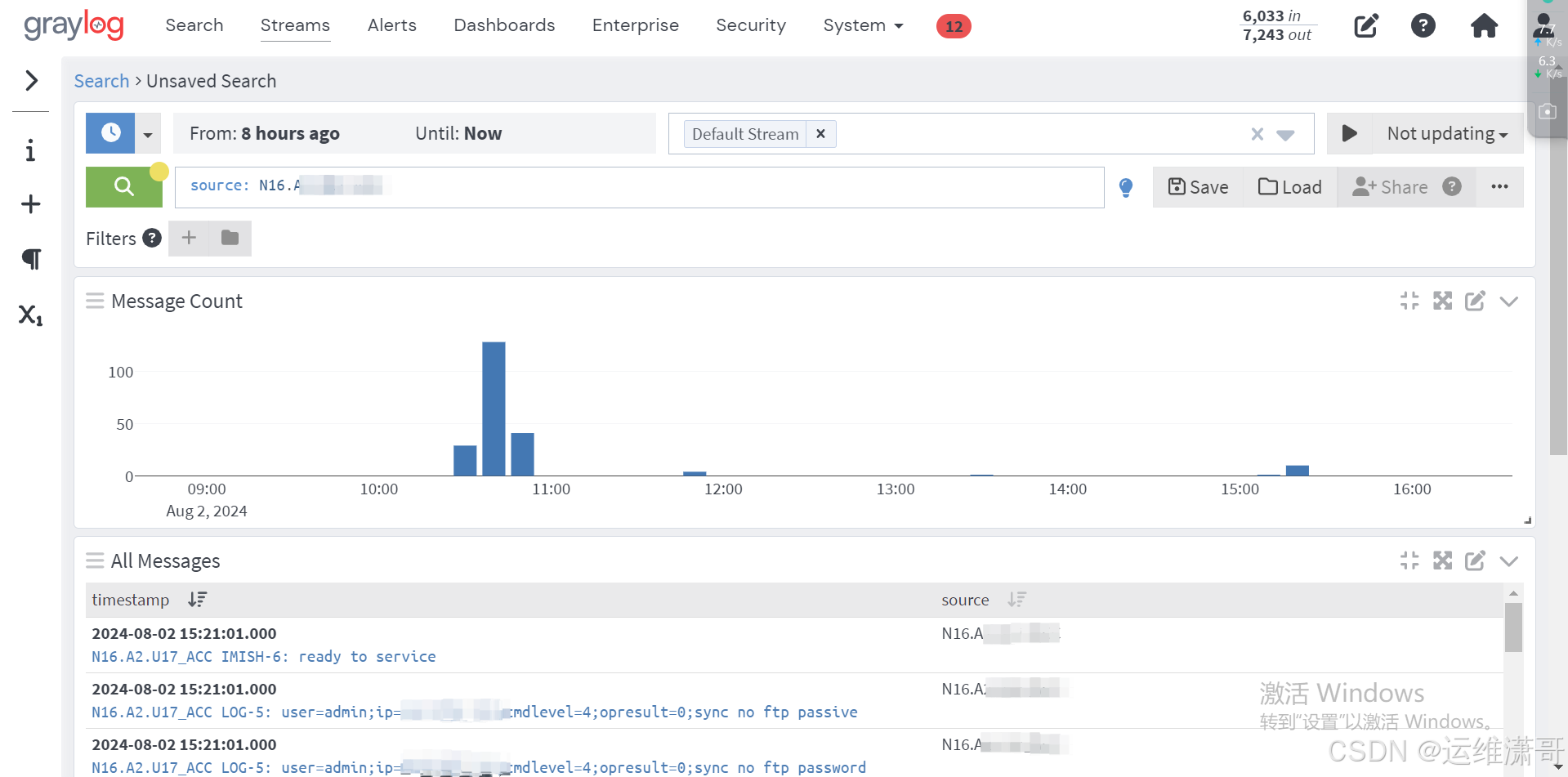This screenshot has width=1568, height=777.
Task: Click the Search breadcrumb link
Action: click(101, 81)
